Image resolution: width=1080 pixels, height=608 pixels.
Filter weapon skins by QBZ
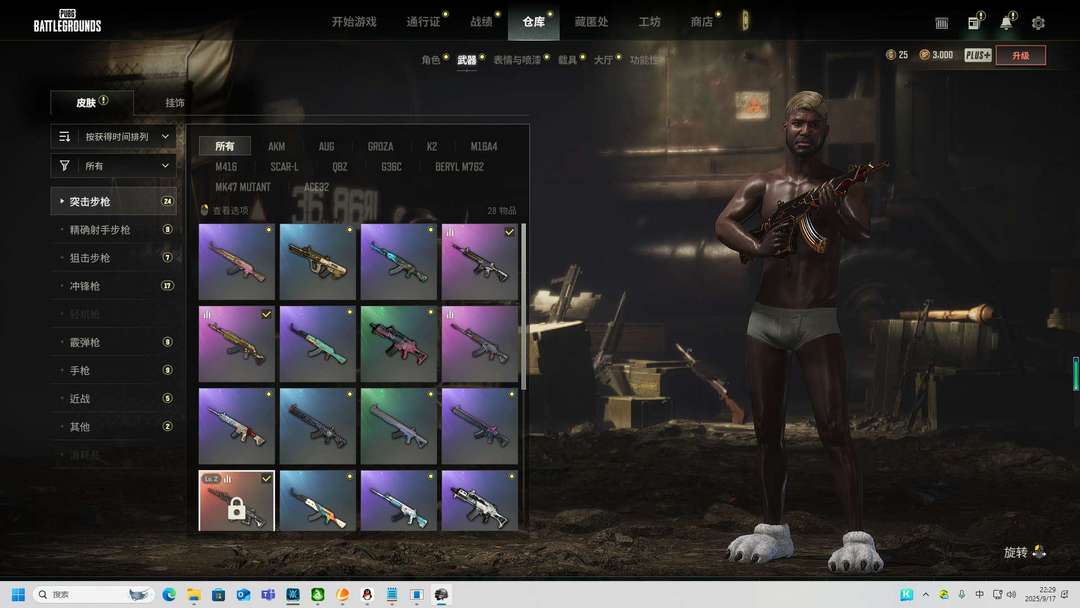click(x=340, y=167)
